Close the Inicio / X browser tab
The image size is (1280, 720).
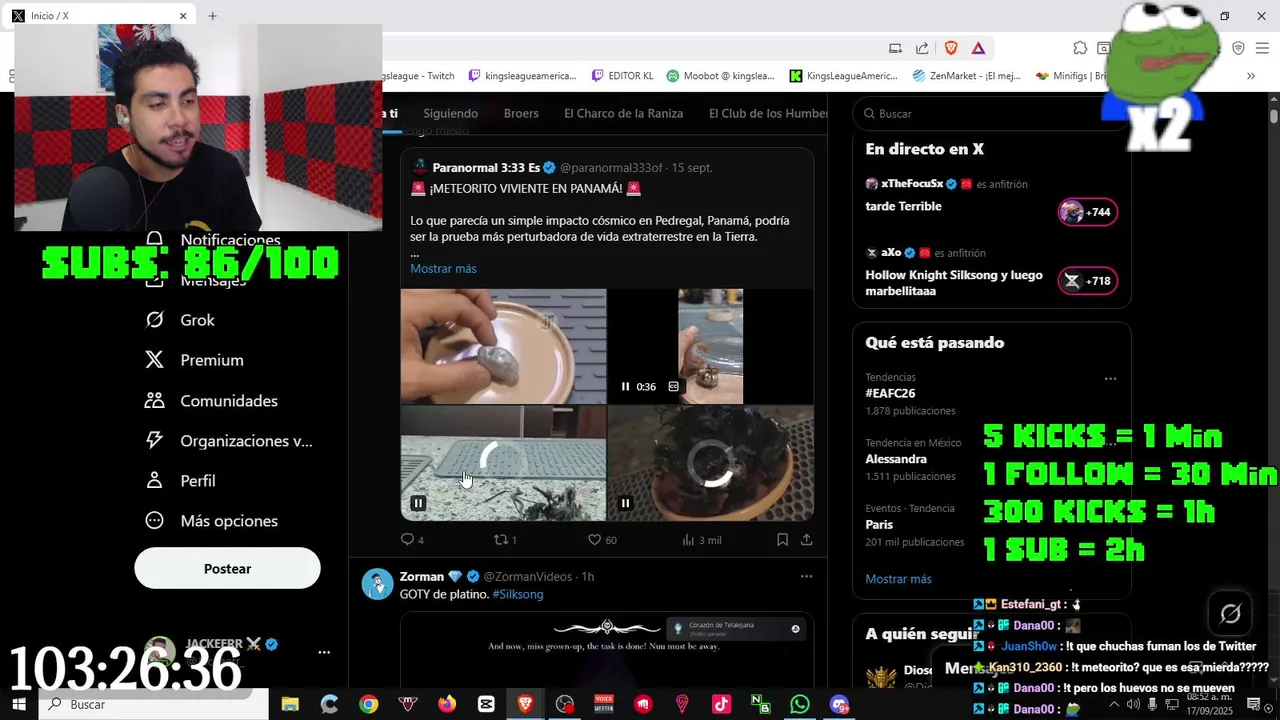click(183, 16)
